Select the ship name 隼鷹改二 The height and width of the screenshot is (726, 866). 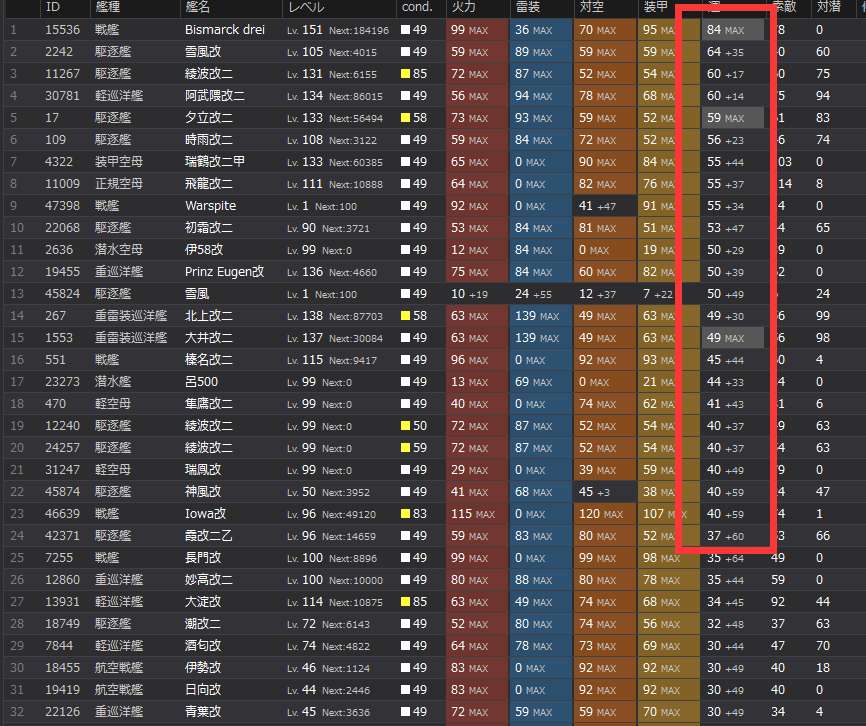point(209,404)
